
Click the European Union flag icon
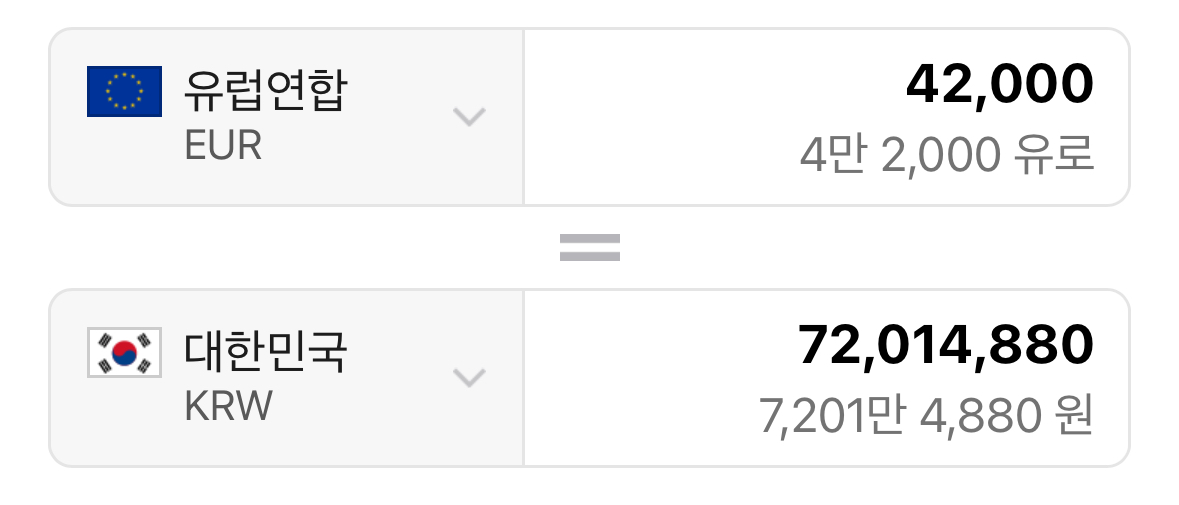coord(124,91)
